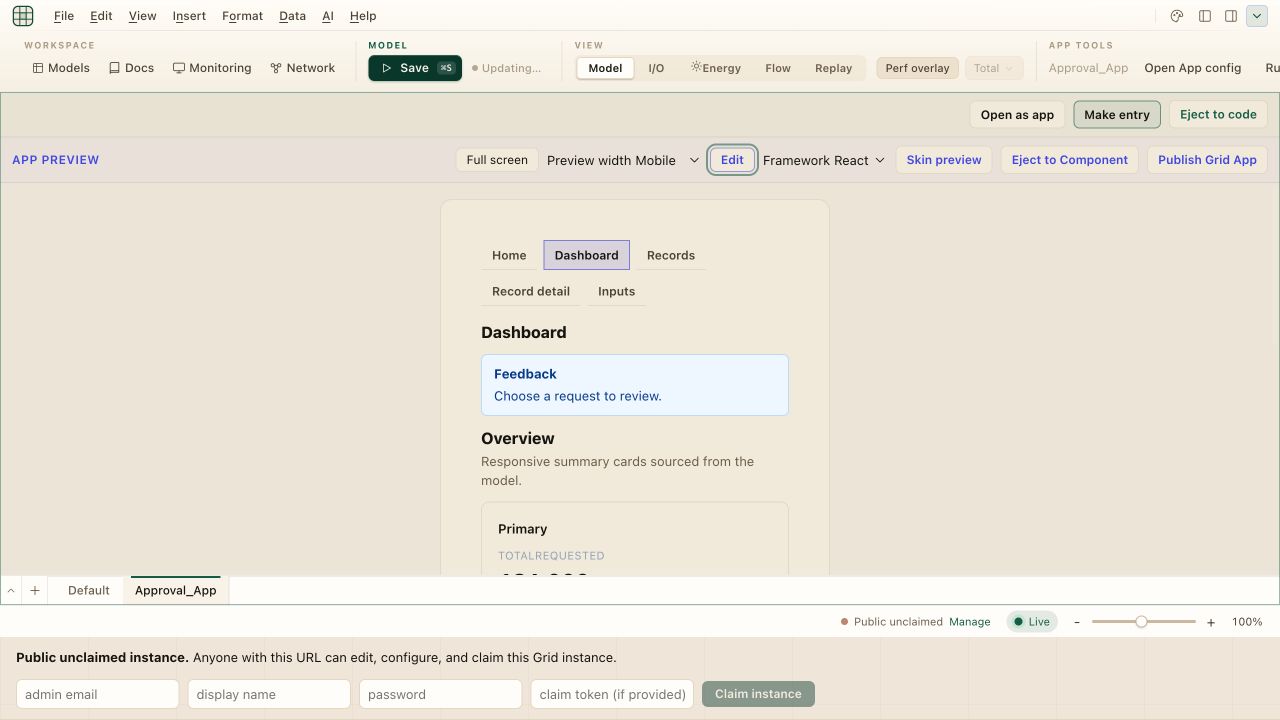Click the zoom in plus icon
This screenshot has width=1280, height=720.
[x=1211, y=622]
